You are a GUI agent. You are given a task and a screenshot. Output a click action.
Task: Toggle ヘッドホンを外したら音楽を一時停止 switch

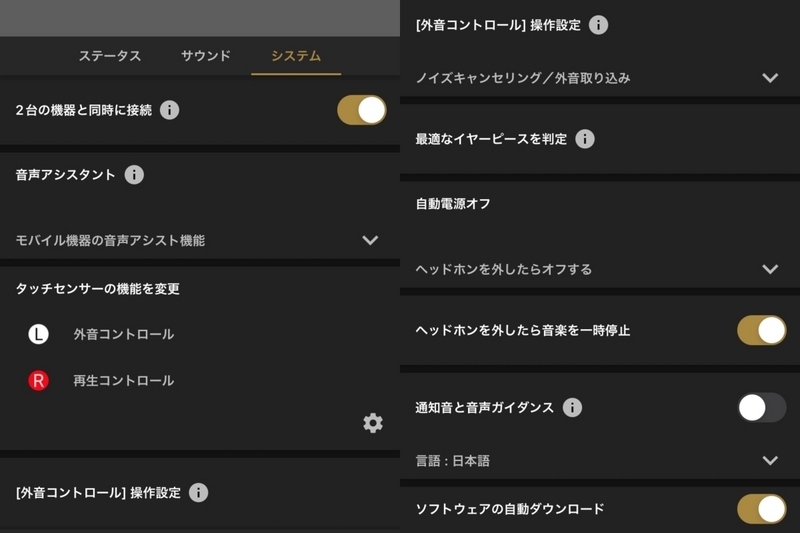click(761, 330)
